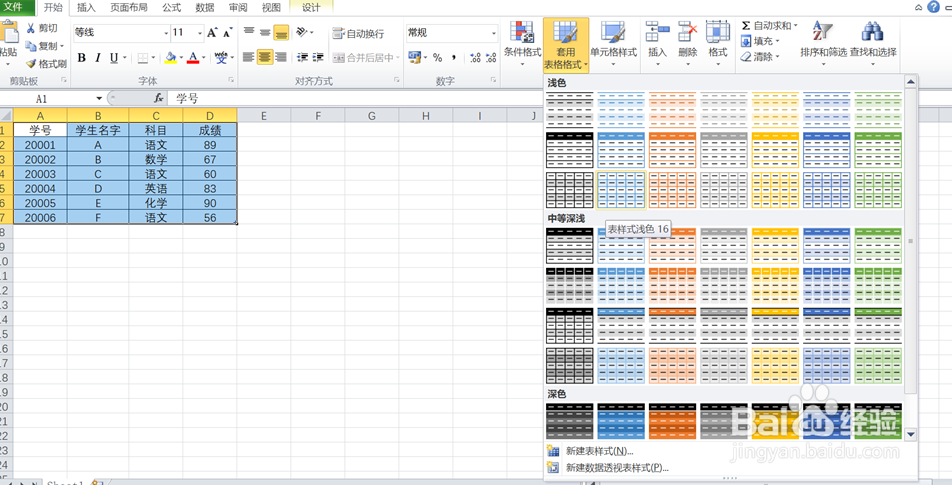Open the cell borders icon

[142, 58]
